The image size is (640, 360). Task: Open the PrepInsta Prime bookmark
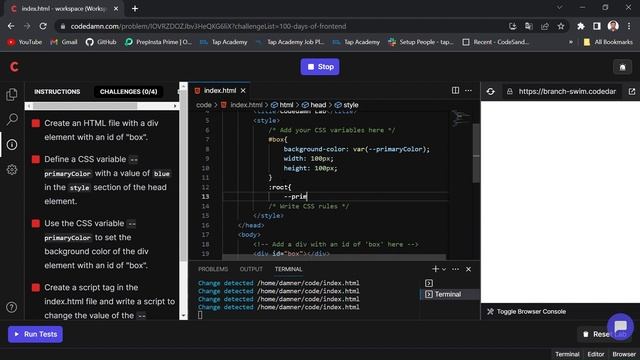click(158, 42)
